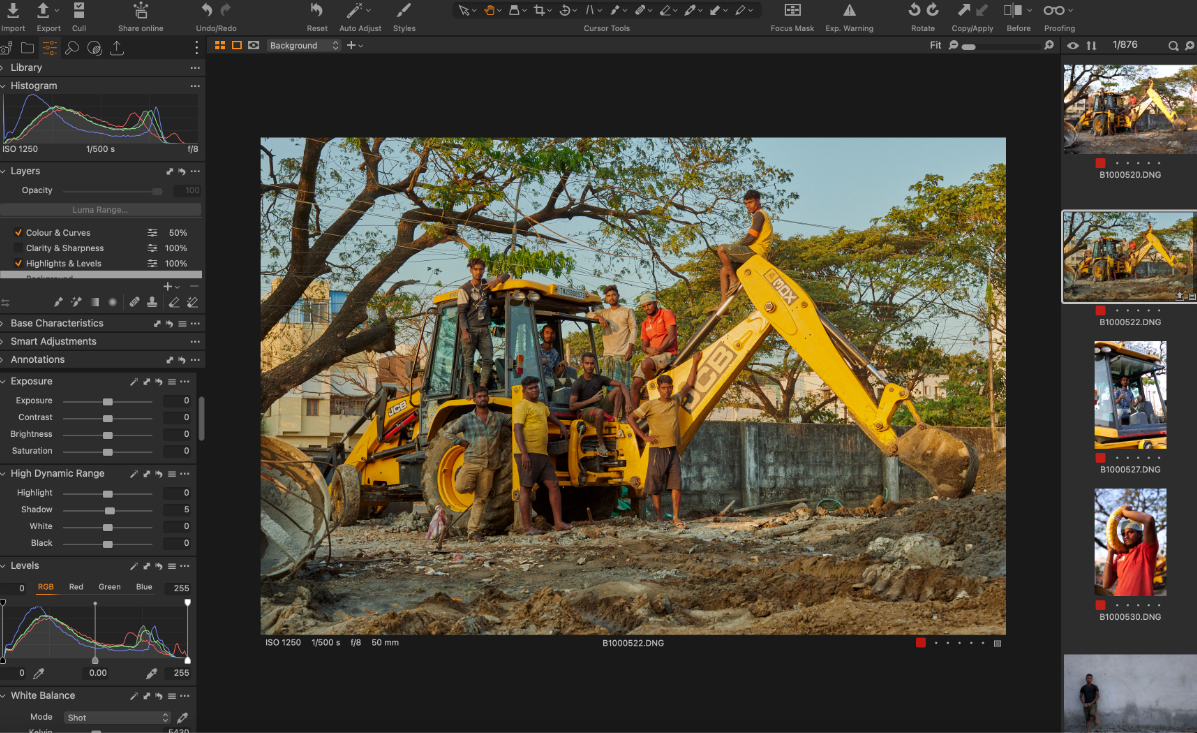Undo the last adjustment

tap(207, 10)
